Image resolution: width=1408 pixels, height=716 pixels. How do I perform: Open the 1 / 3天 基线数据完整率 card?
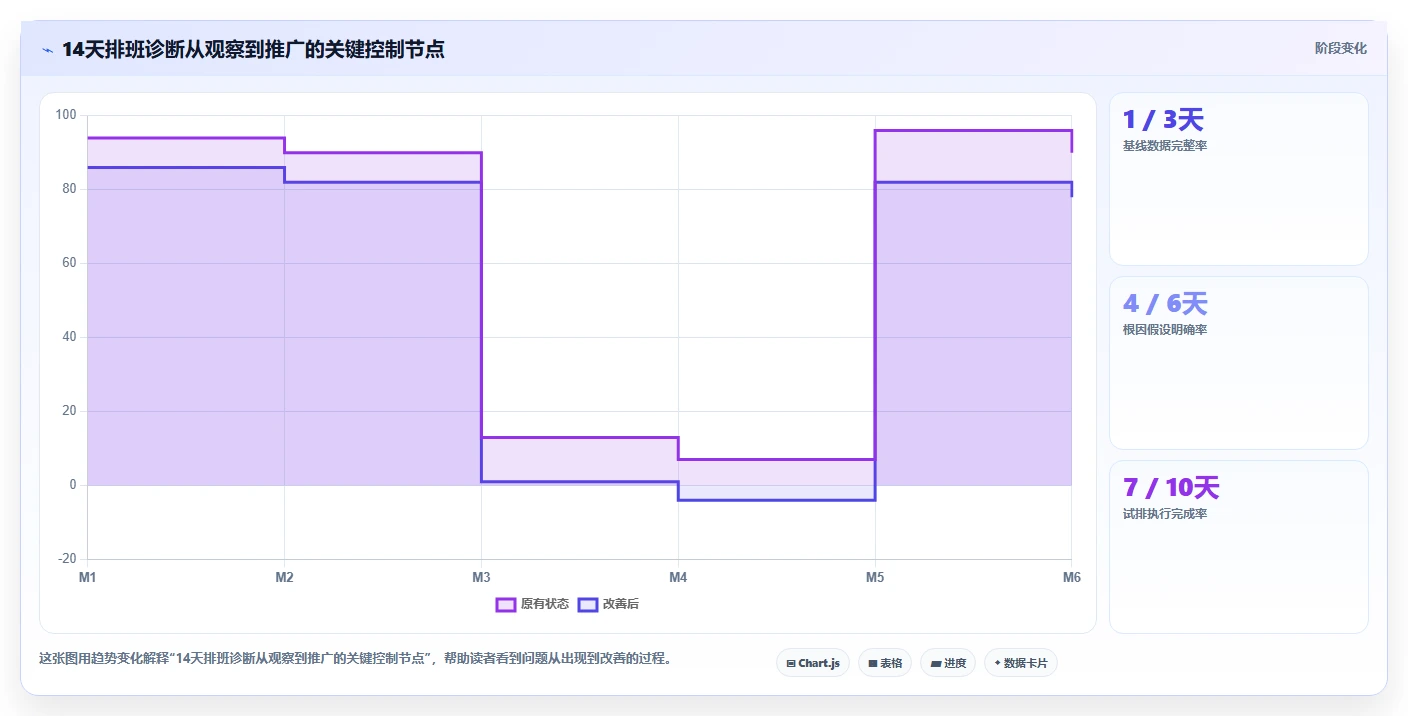(1238, 179)
